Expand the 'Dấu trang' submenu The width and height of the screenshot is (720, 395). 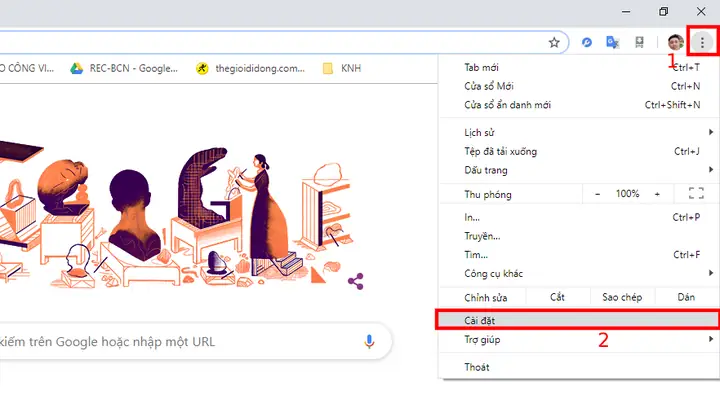pyautogui.click(x=579, y=170)
